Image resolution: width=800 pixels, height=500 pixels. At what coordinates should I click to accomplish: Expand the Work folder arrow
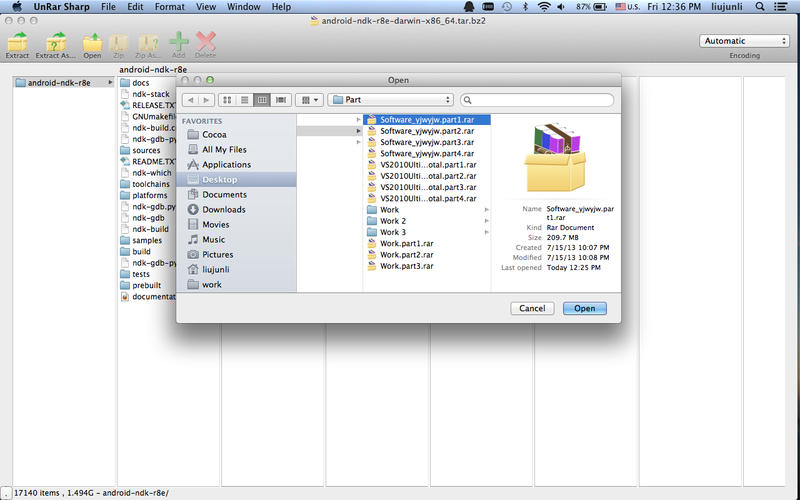(x=486, y=210)
